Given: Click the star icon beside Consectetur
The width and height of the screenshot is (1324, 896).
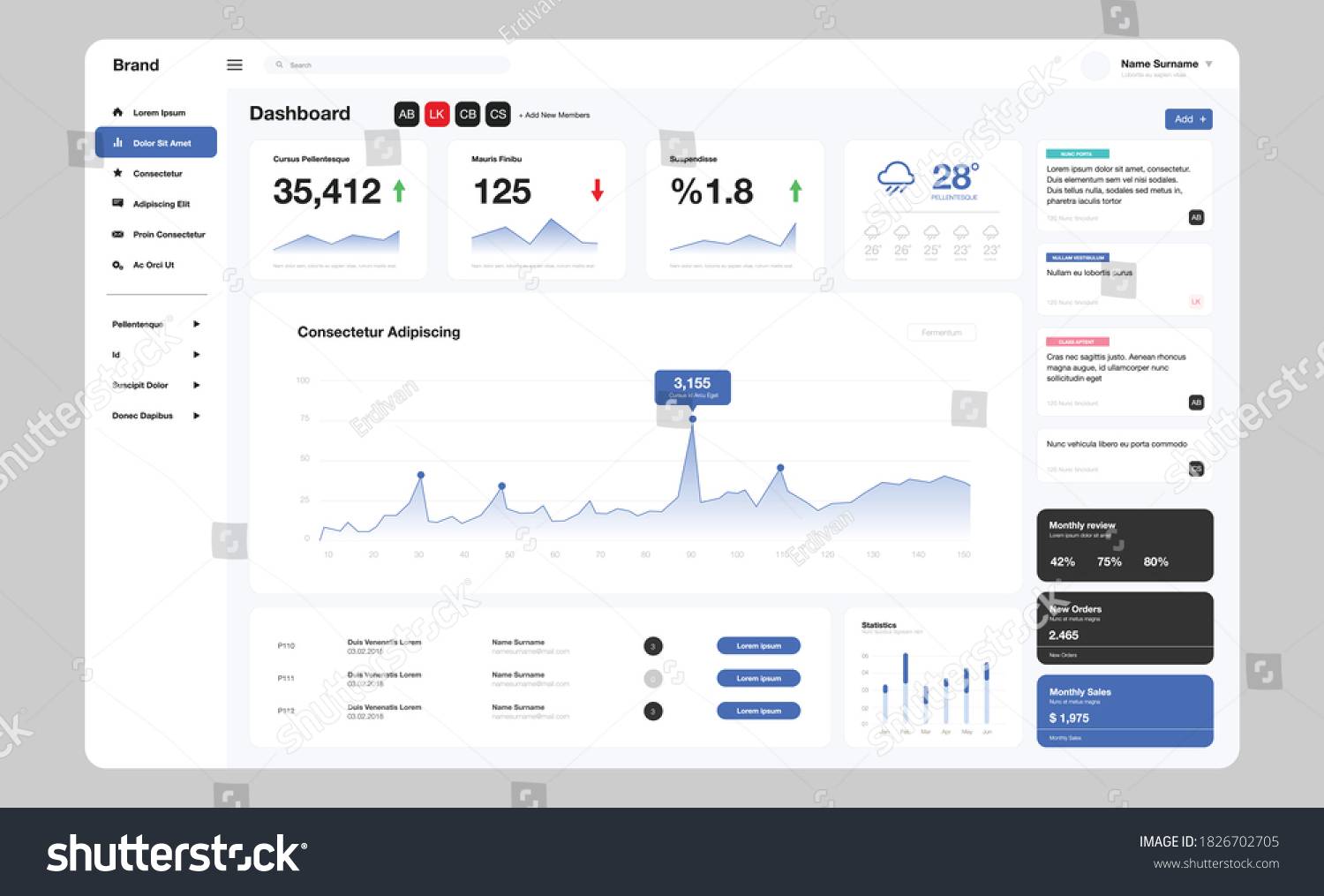Looking at the screenshot, I should pos(117,173).
